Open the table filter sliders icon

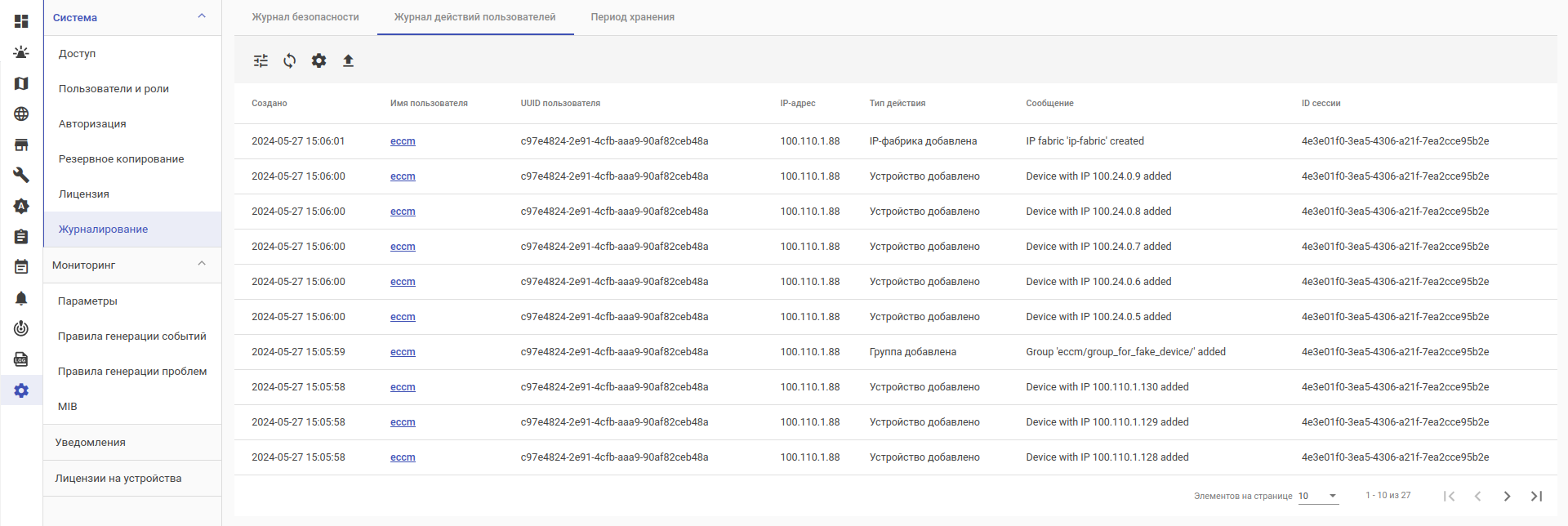coord(261,60)
